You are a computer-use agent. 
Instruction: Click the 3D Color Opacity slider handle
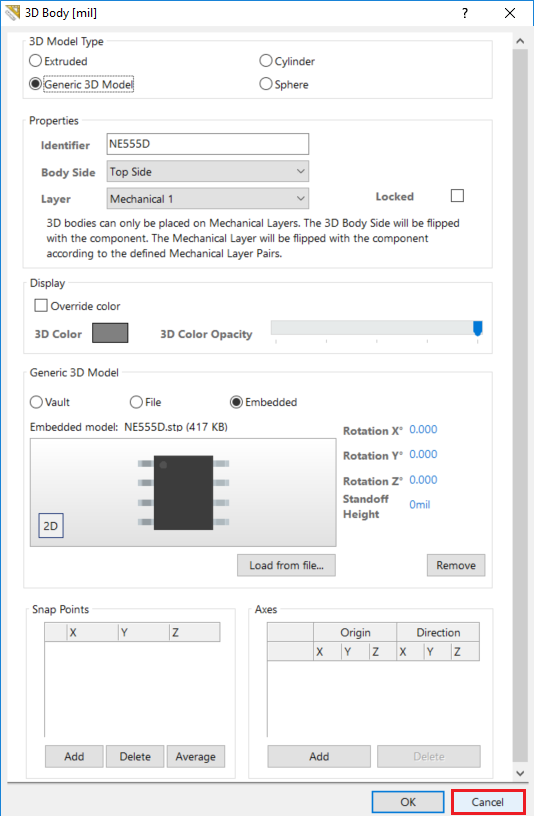(x=477, y=328)
